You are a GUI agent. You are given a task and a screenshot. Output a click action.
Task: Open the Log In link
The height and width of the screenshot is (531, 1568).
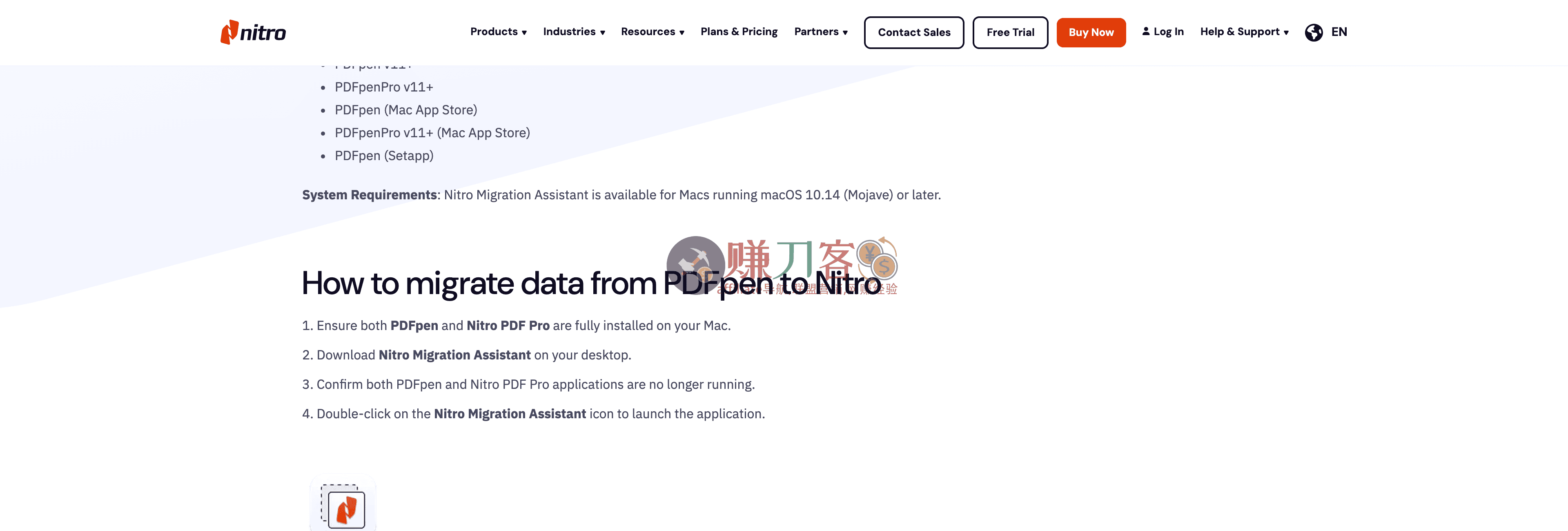click(1168, 32)
